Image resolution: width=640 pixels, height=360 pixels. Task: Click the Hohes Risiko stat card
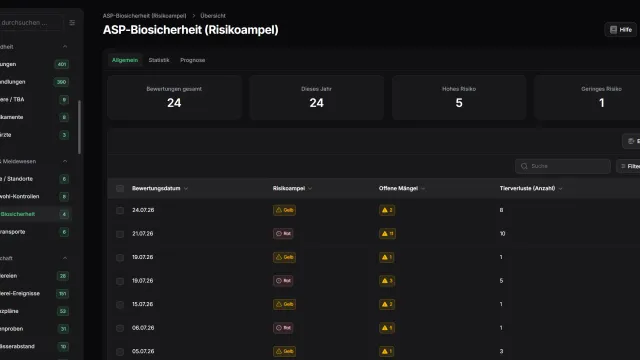pos(459,98)
